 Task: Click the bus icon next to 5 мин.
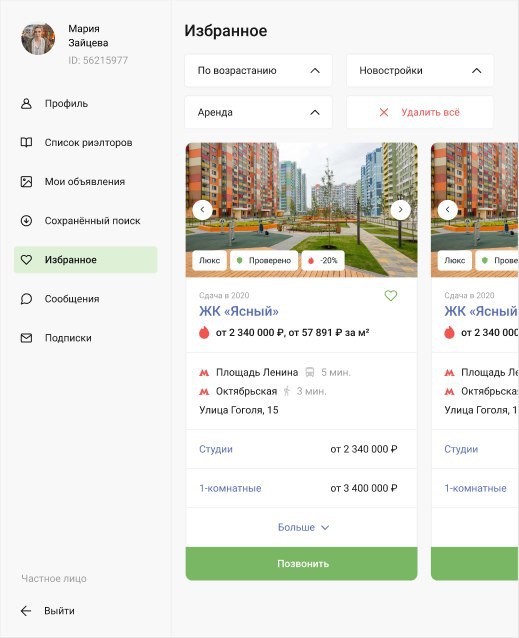[310, 372]
